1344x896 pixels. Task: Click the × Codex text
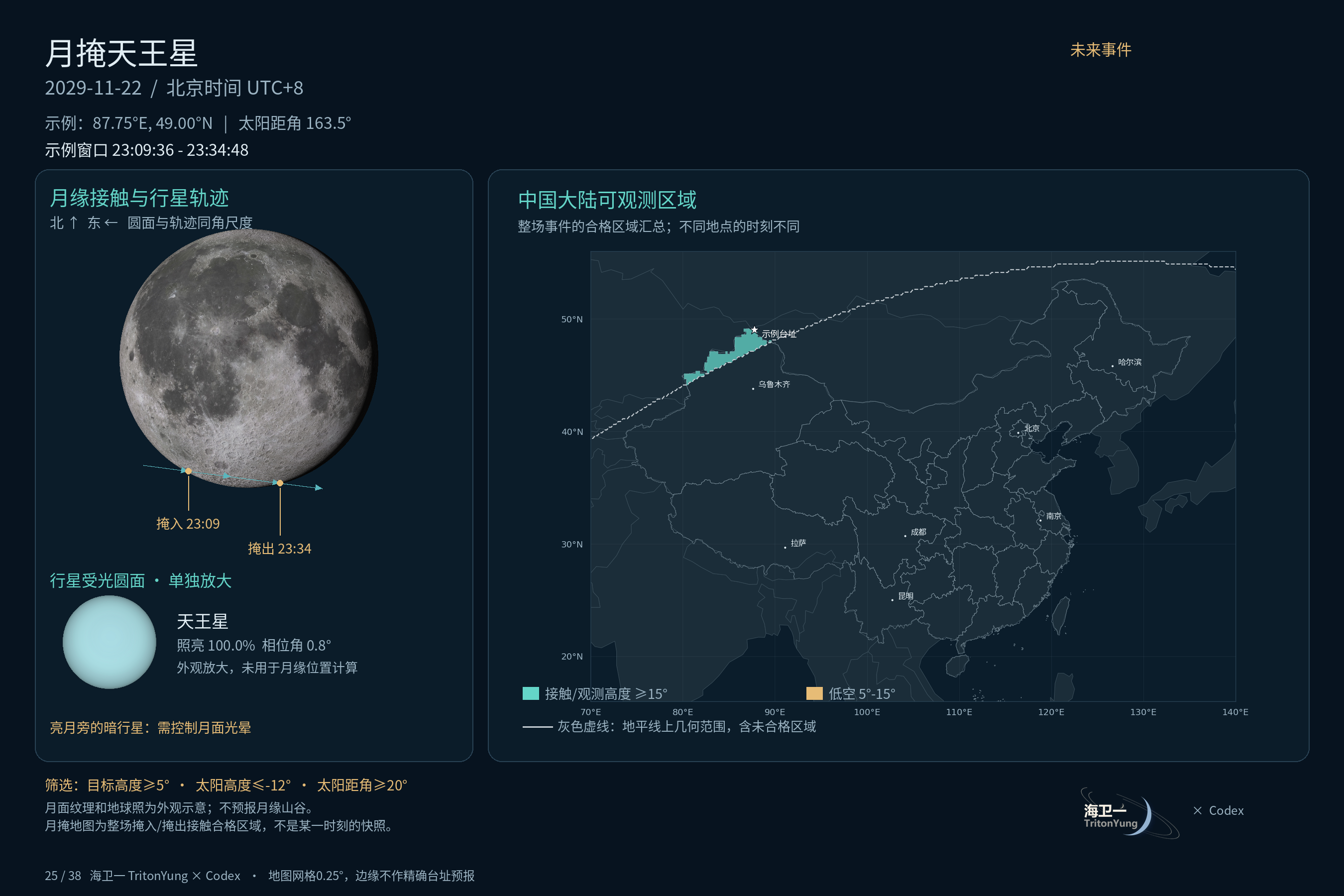click(x=1218, y=810)
